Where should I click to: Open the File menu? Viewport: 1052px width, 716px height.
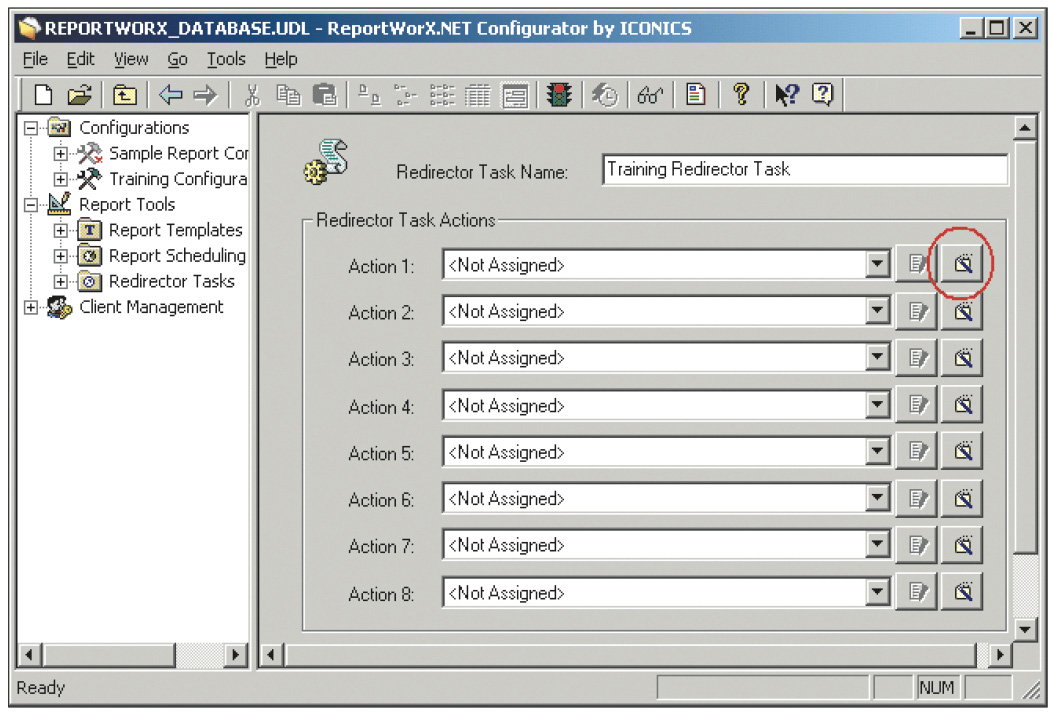click(x=35, y=59)
